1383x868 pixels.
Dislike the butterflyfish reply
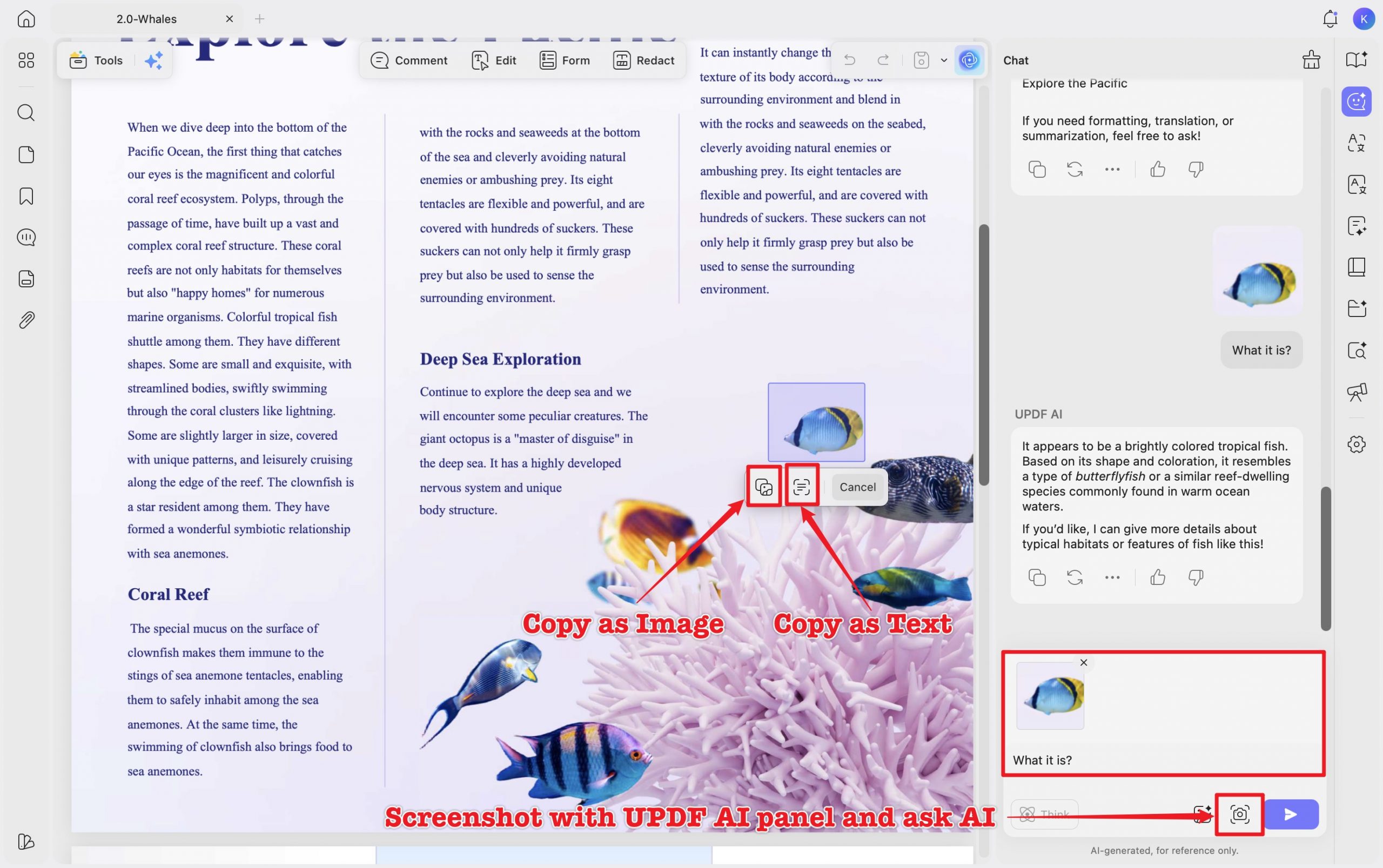tap(1196, 577)
